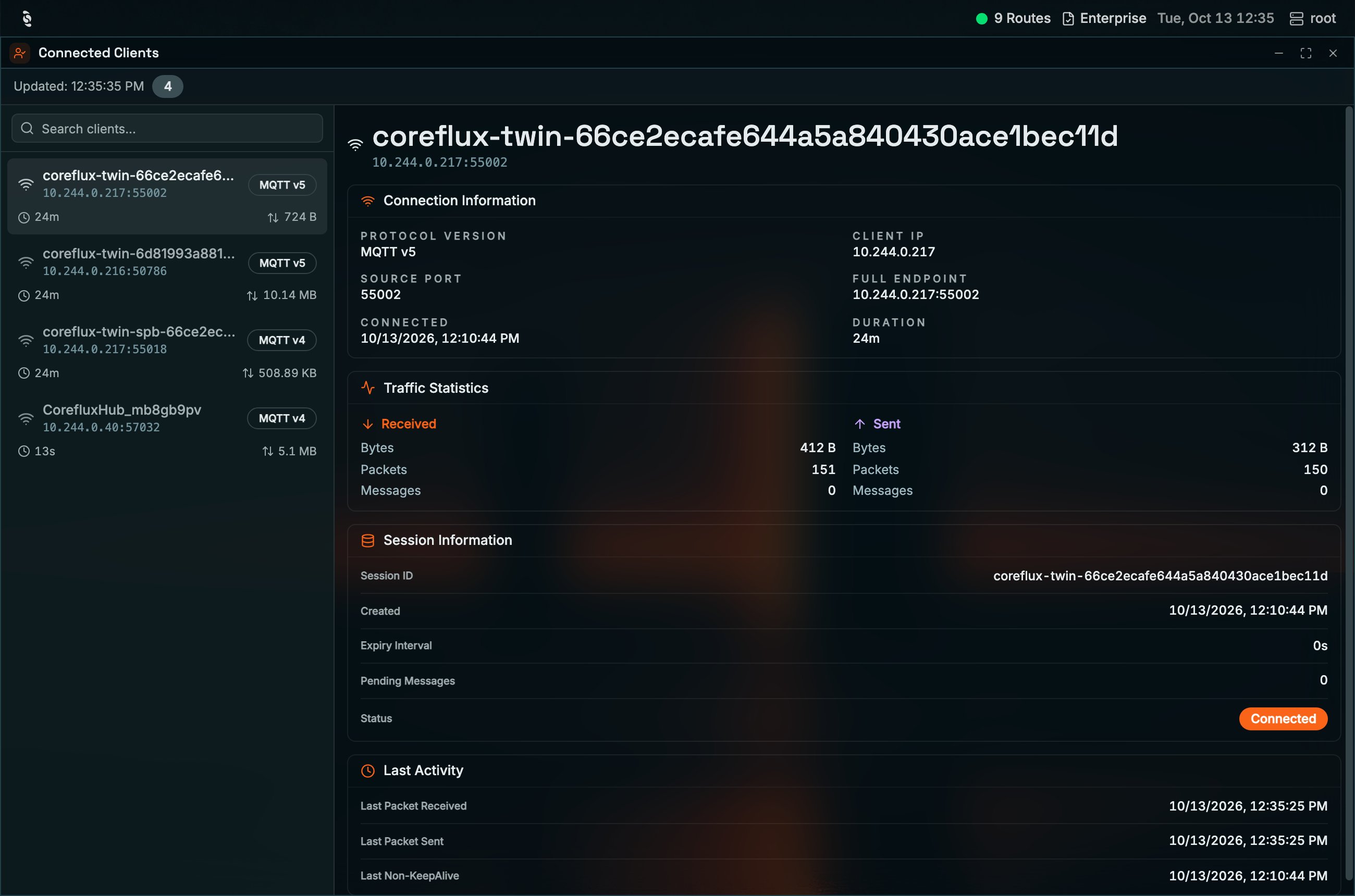Select client coreflux-twin-spb-66ce2ec in list
Viewport: 1355px width, 896px height.
coord(167,353)
